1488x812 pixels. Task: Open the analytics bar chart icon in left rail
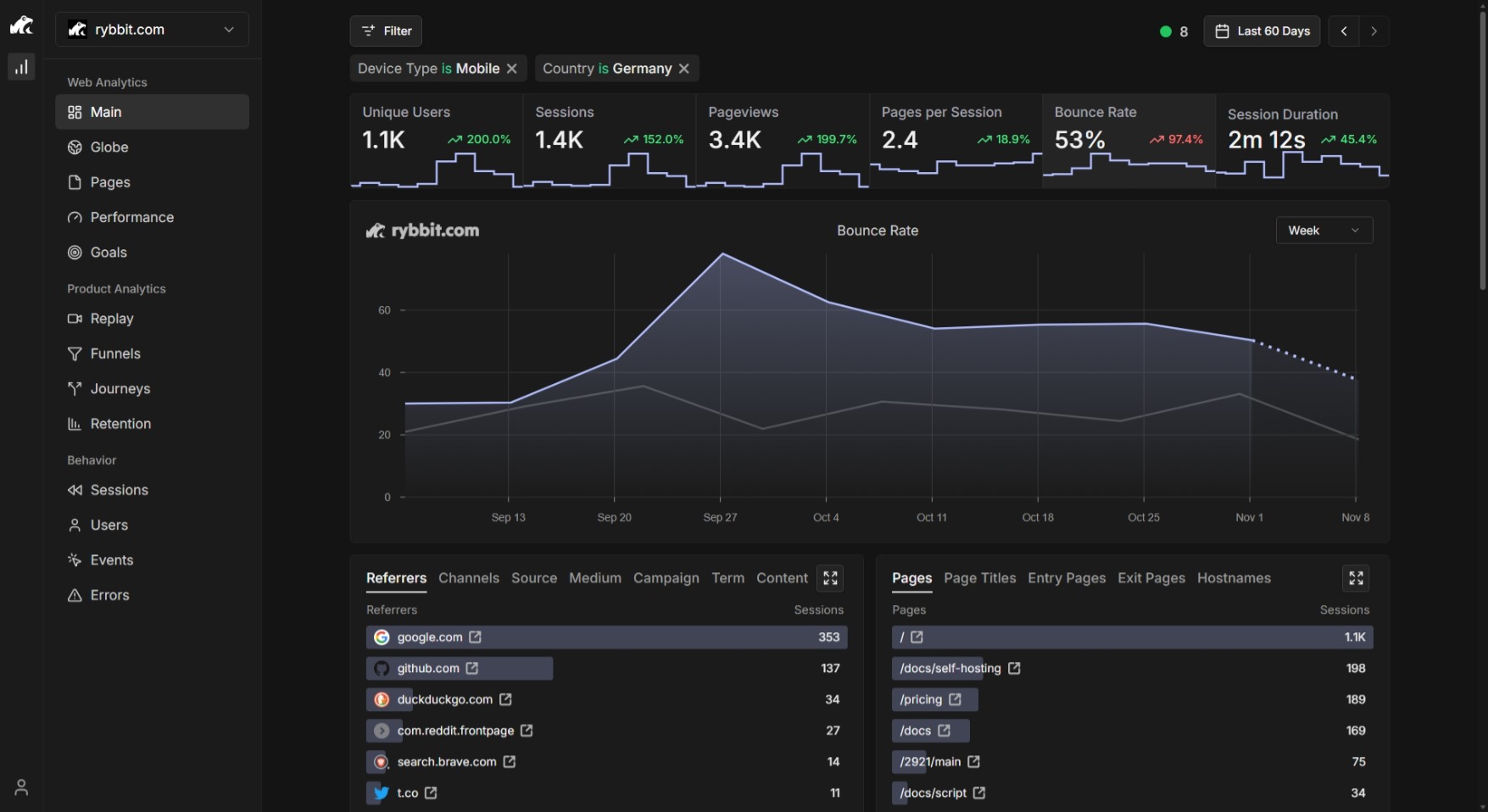[x=21, y=67]
